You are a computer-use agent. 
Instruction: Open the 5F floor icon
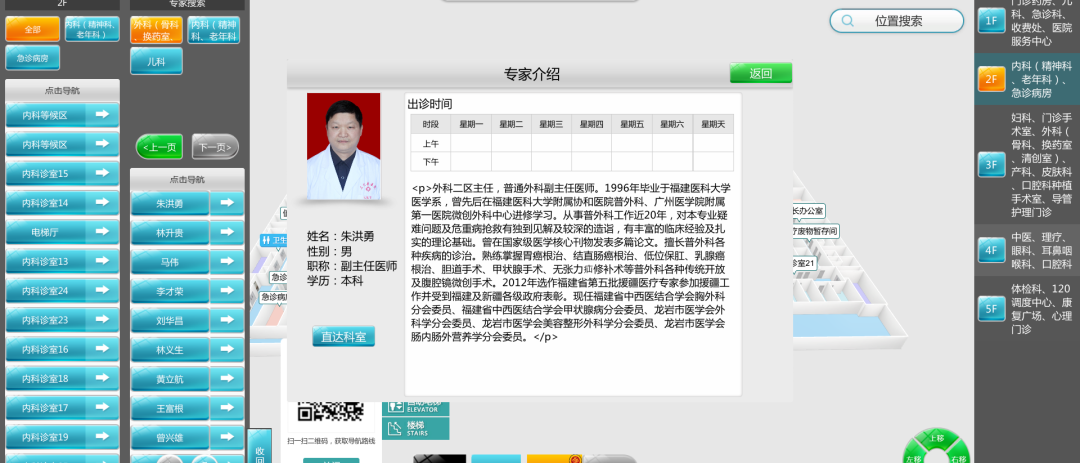(991, 309)
